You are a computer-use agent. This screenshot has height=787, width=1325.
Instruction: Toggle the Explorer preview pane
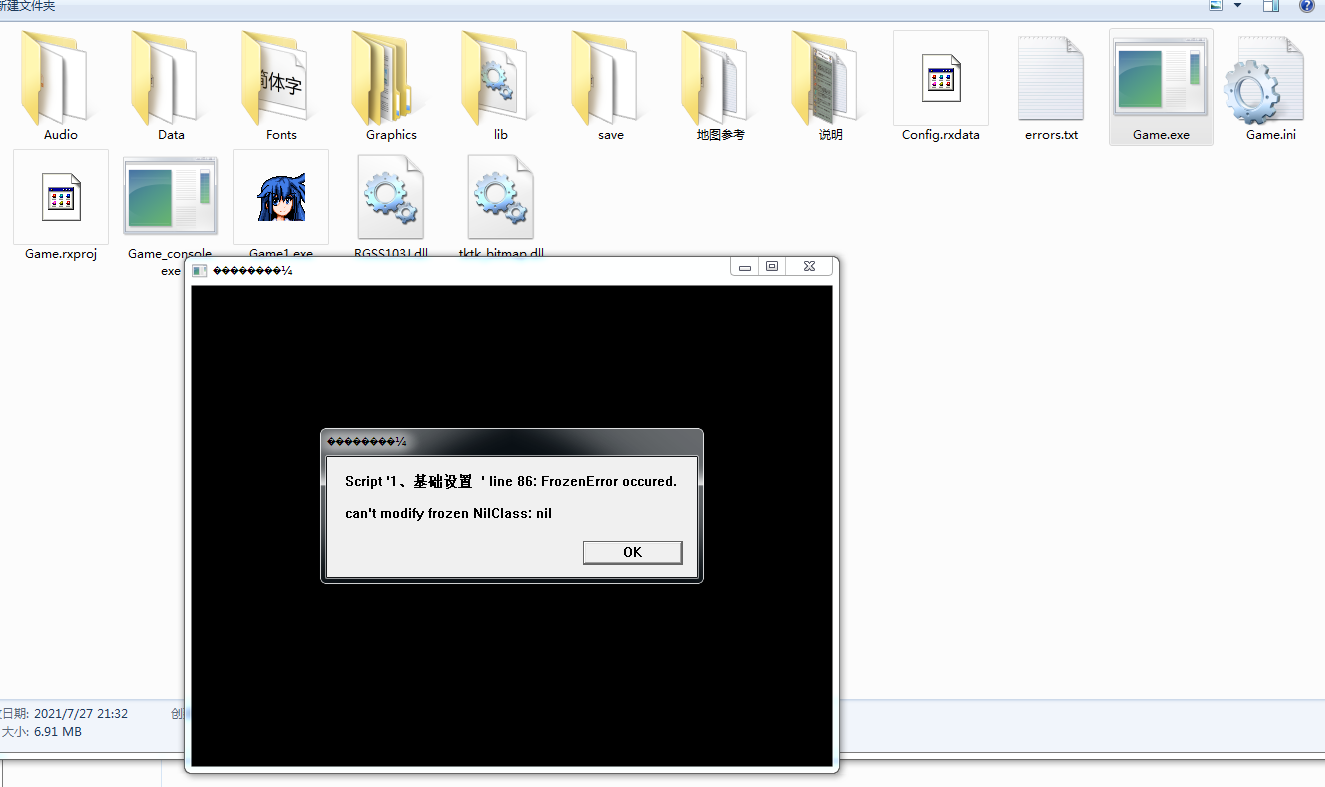1271,5
